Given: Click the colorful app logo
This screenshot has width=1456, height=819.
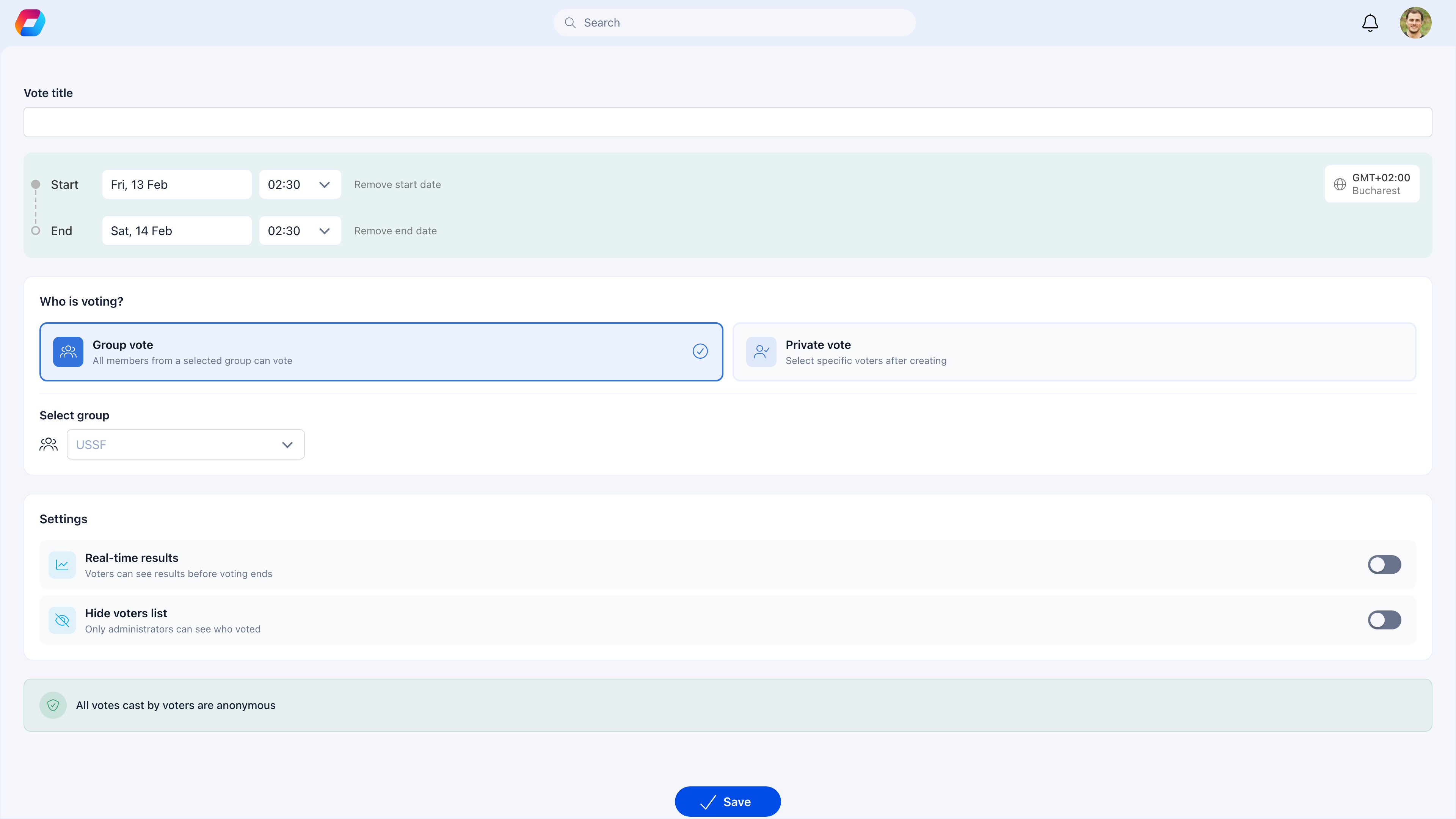Looking at the screenshot, I should tap(30, 23).
